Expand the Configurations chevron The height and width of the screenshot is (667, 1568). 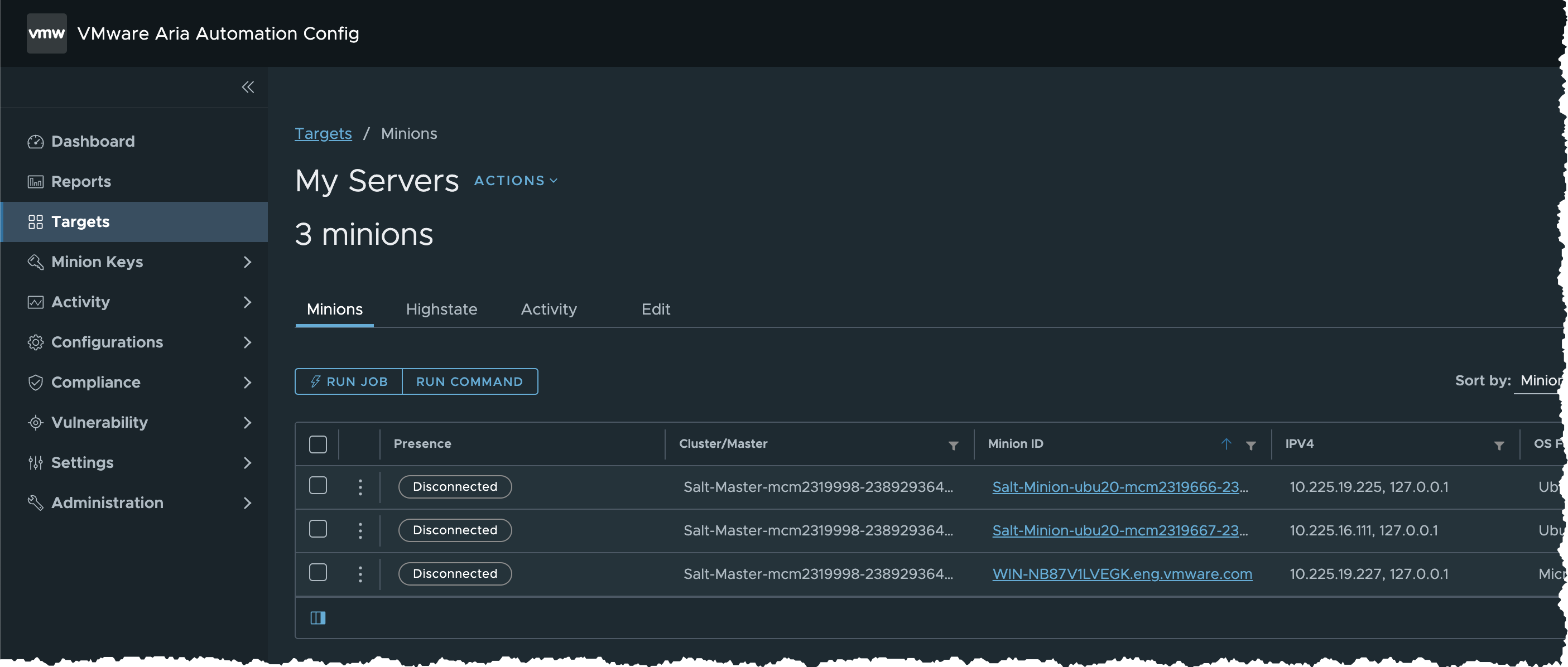[247, 342]
